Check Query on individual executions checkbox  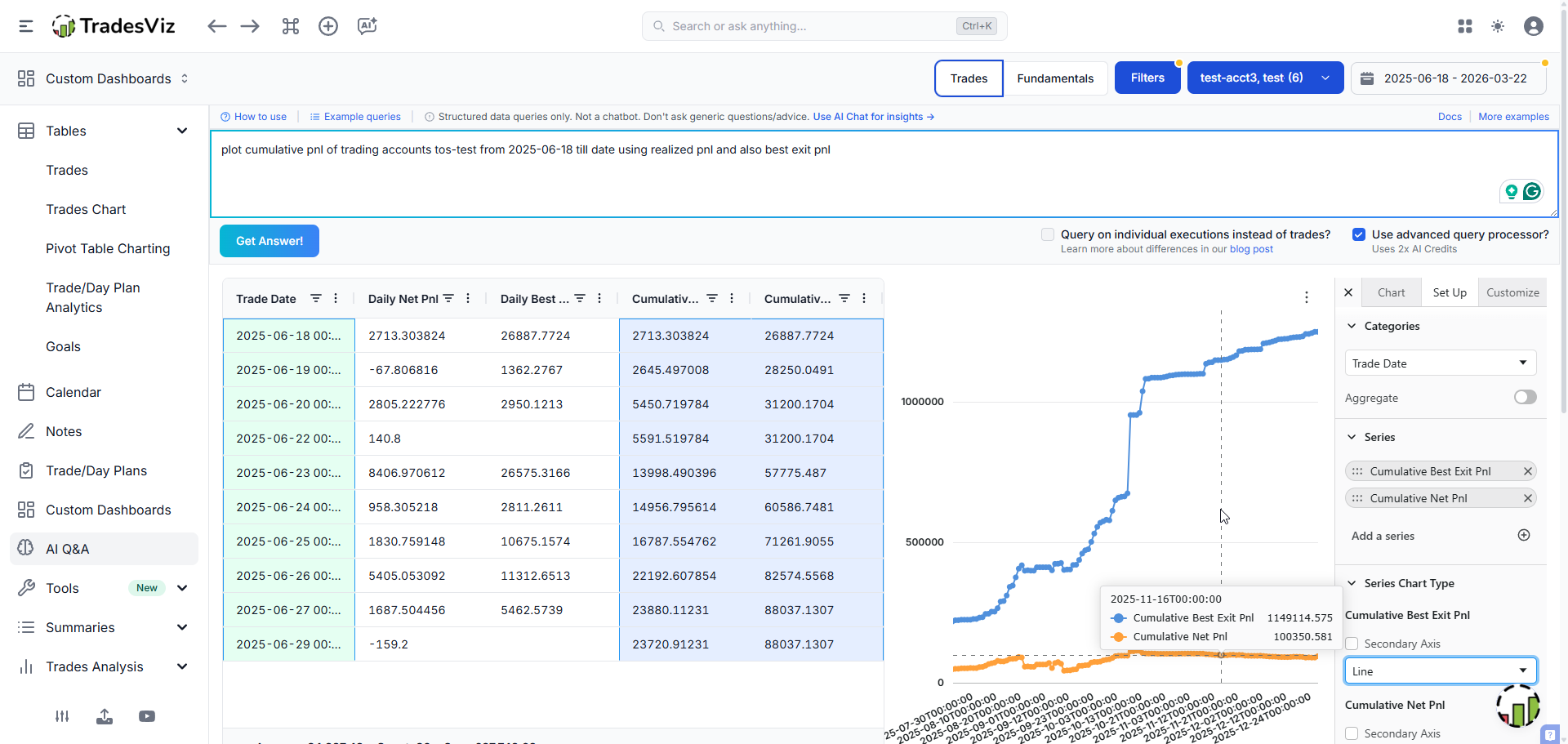pyautogui.click(x=1048, y=234)
